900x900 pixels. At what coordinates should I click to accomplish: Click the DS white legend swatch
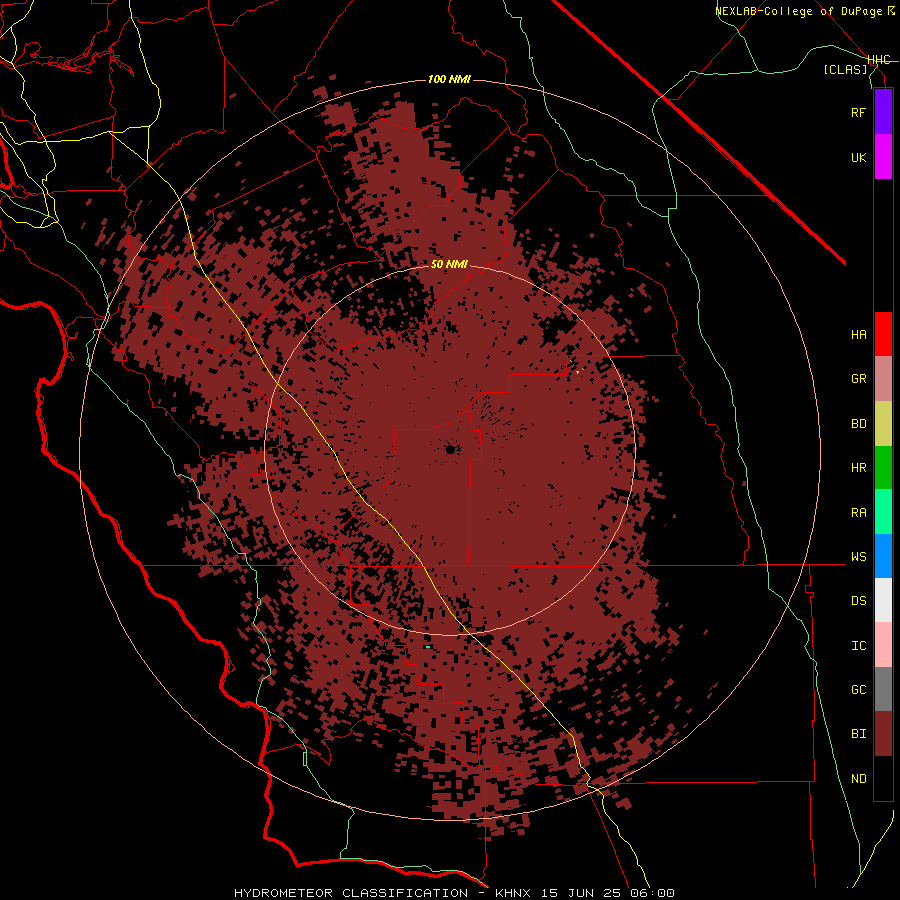(883, 600)
